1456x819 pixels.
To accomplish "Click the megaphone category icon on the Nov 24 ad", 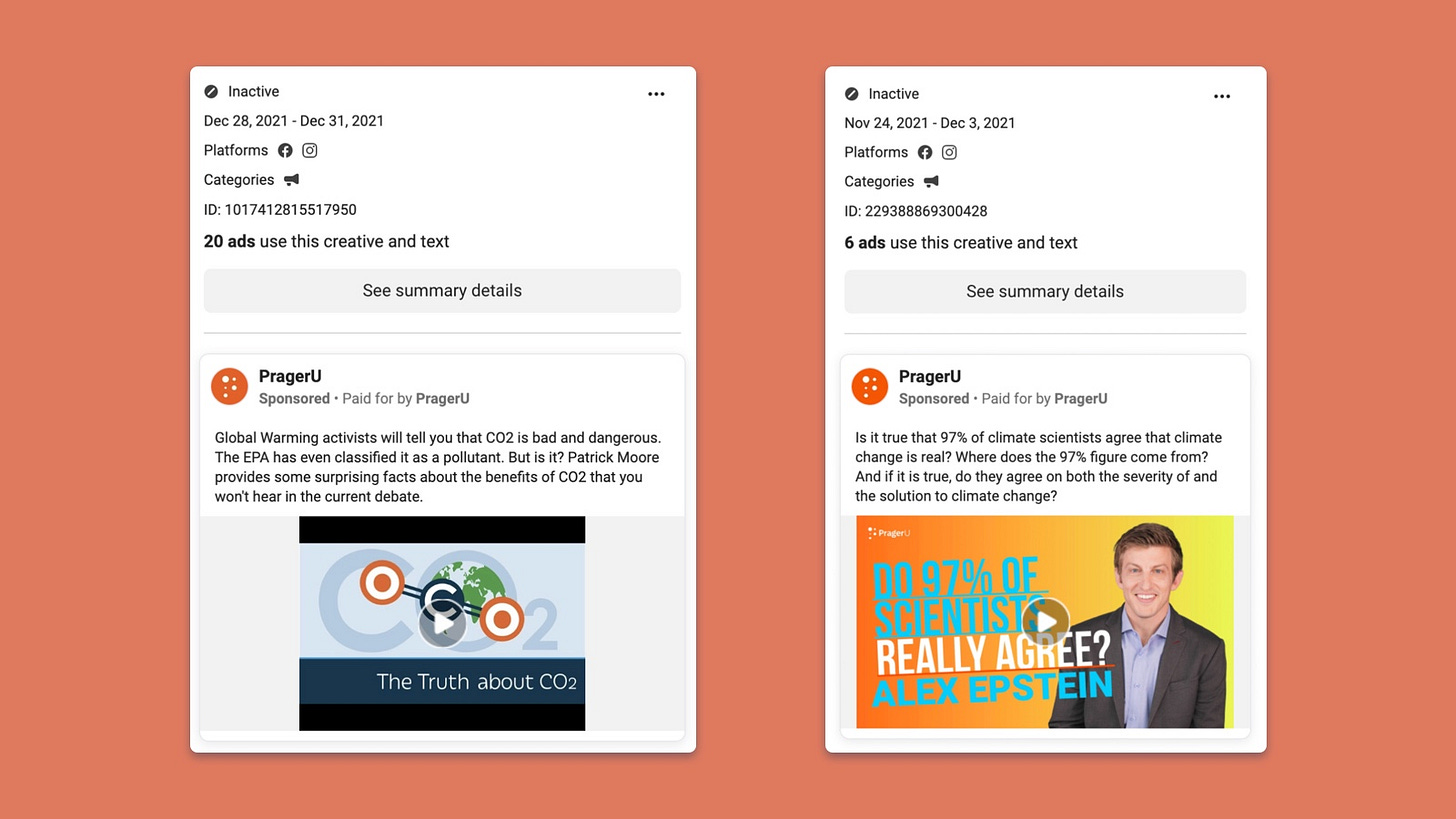I will pos(931,182).
